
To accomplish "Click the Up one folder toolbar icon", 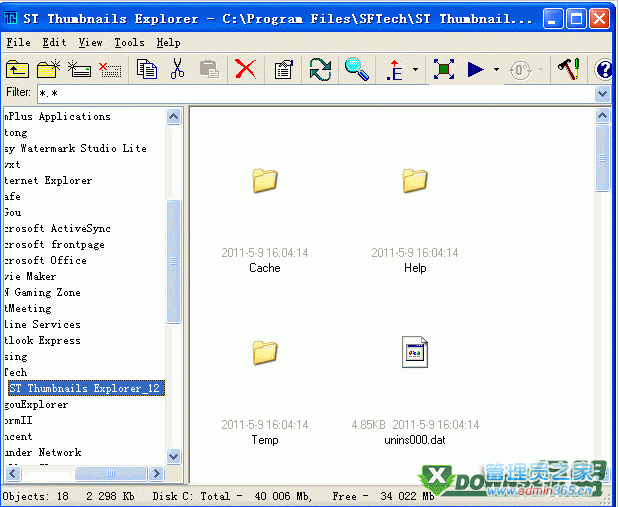I will pyautogui.click(x=17, y=69).
